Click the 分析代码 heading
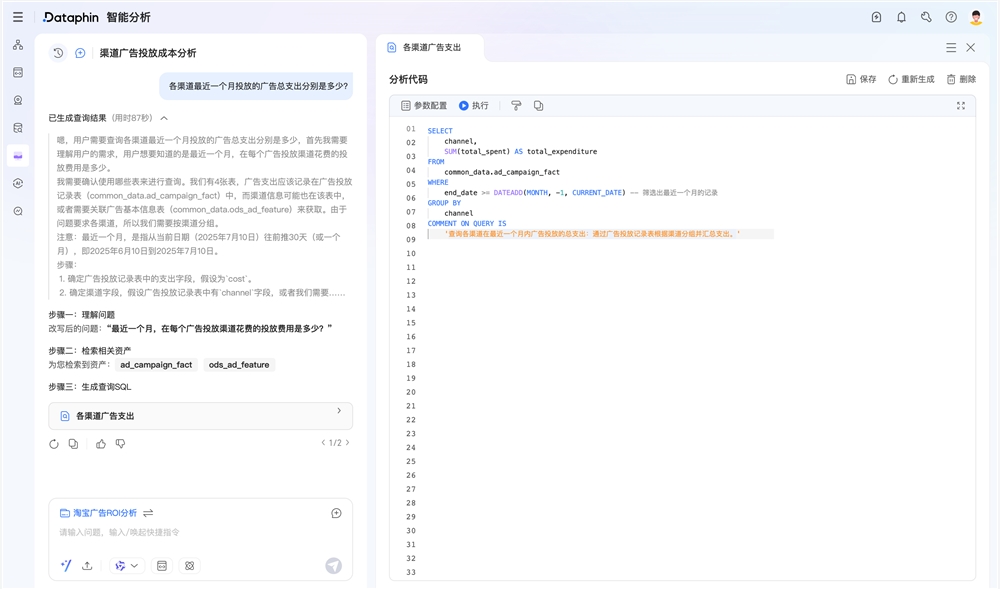The height and width of the screenshot is (589, 1000). tap(408, 79)
